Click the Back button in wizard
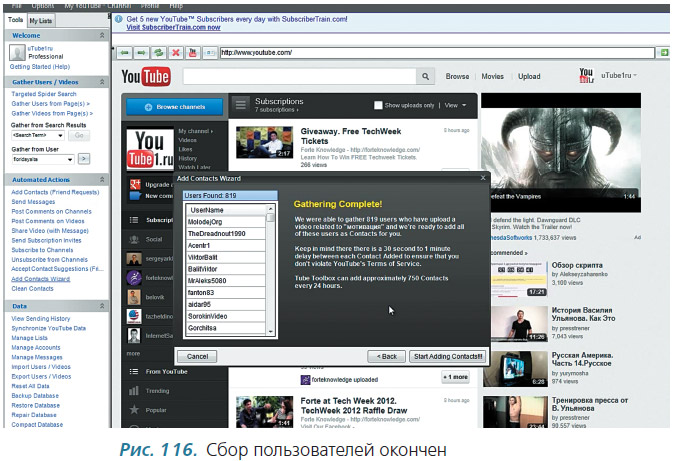The height and width of the screenshot is (461, 676). tap(387, 356)
